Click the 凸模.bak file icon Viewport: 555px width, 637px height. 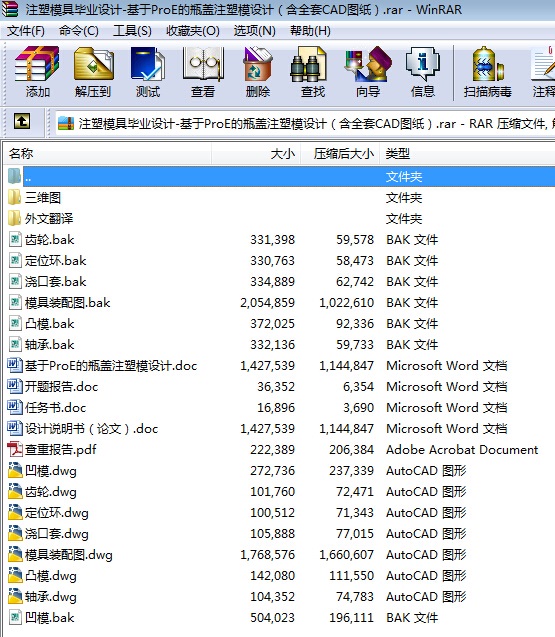click(15, 324)
